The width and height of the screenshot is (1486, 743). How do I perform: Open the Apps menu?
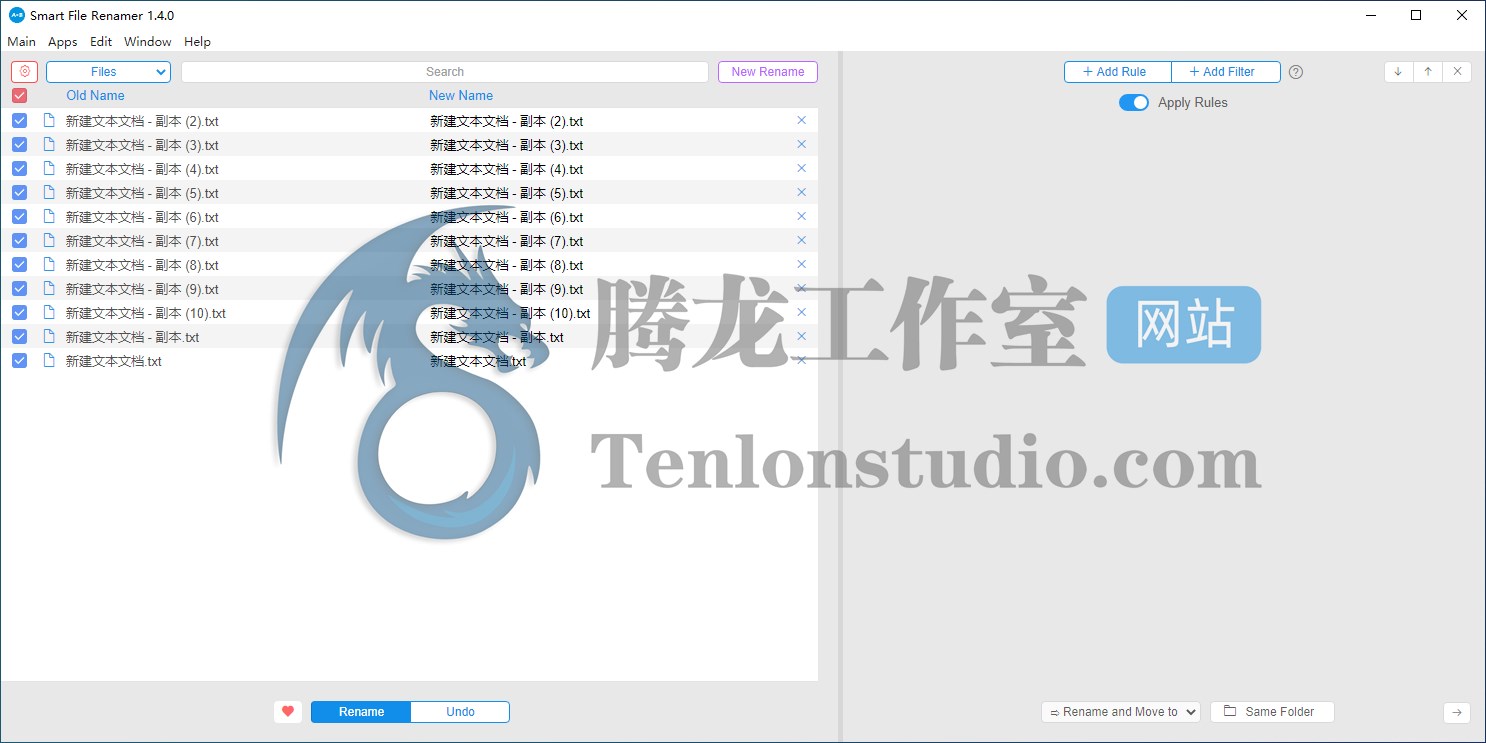(x=63, y=42)
